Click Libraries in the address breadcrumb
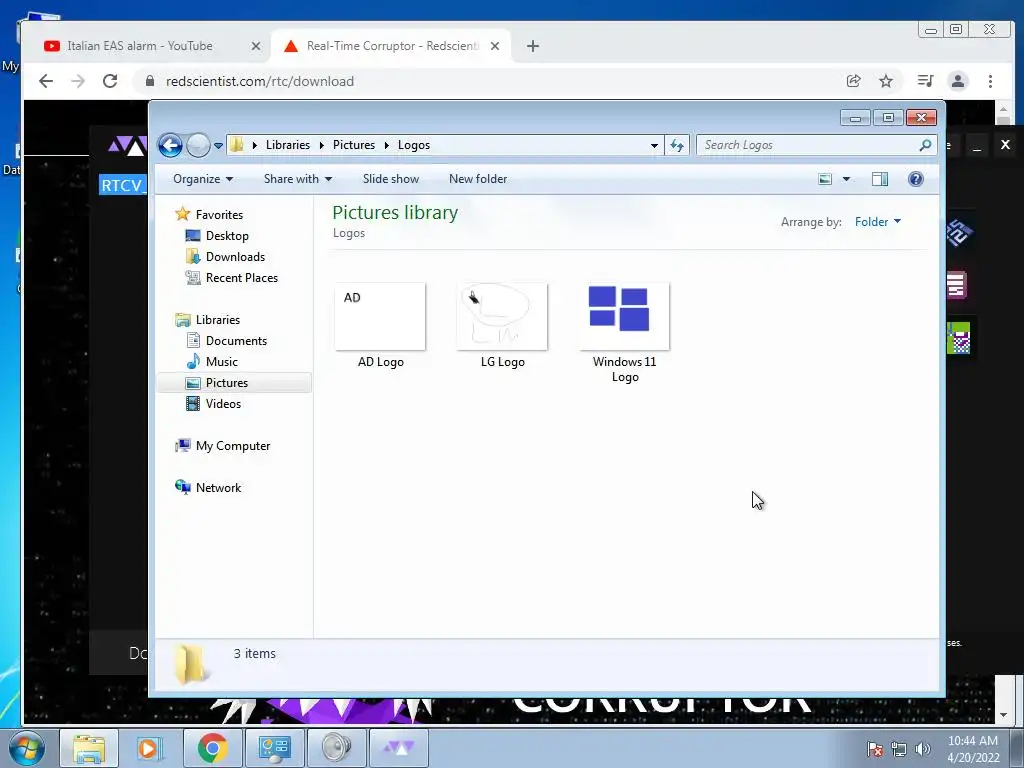The image size is (1024, 768). [x=287, y=145]
